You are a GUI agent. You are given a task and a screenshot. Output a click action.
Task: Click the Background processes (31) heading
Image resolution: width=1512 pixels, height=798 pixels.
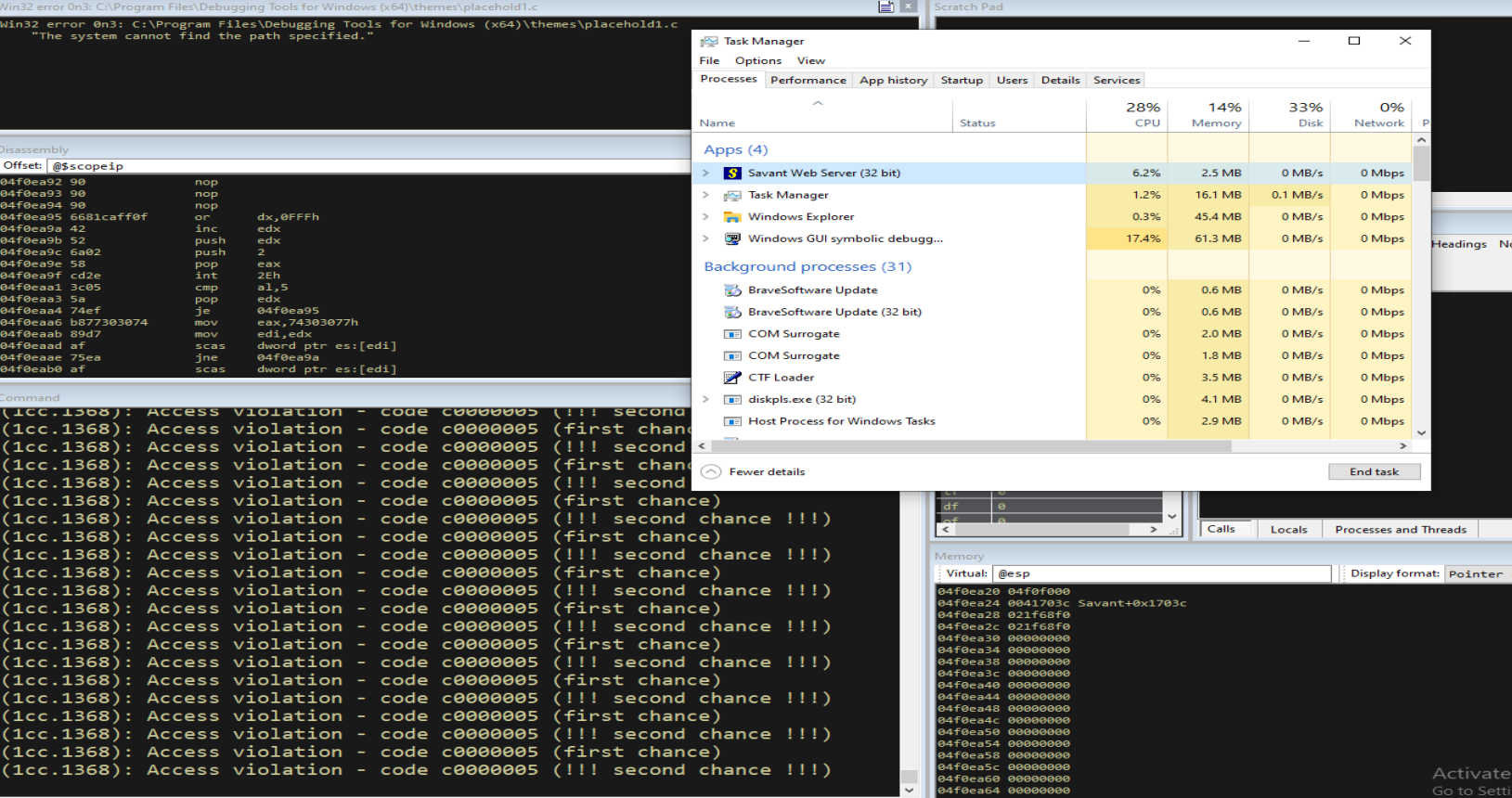point(808,266)
